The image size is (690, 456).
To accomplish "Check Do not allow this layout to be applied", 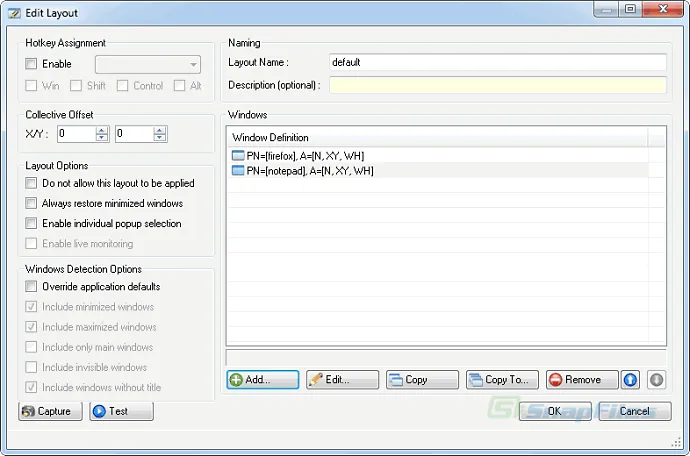I will tap(31, 183).
